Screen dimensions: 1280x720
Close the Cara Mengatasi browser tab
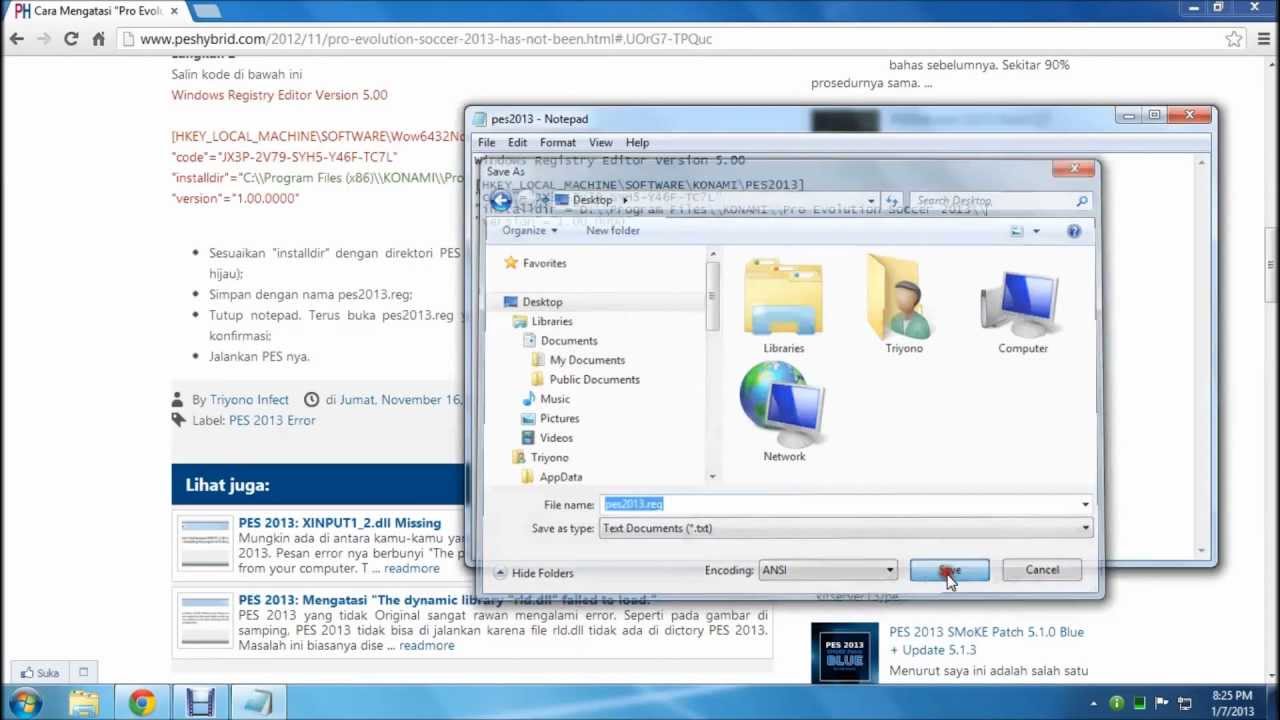pos(174,11)
